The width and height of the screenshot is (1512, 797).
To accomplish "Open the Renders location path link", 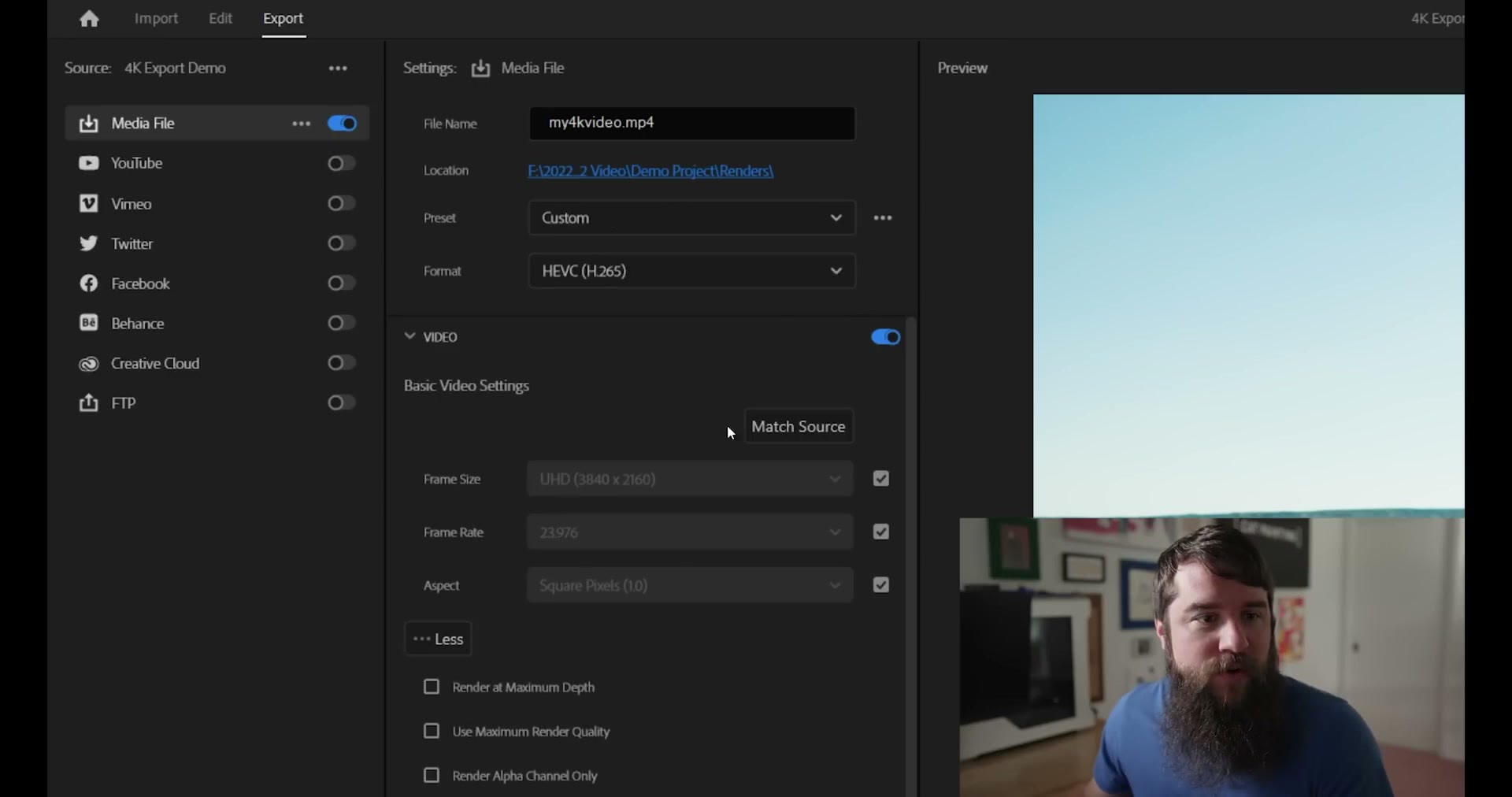I will click(x=650, y=171).
